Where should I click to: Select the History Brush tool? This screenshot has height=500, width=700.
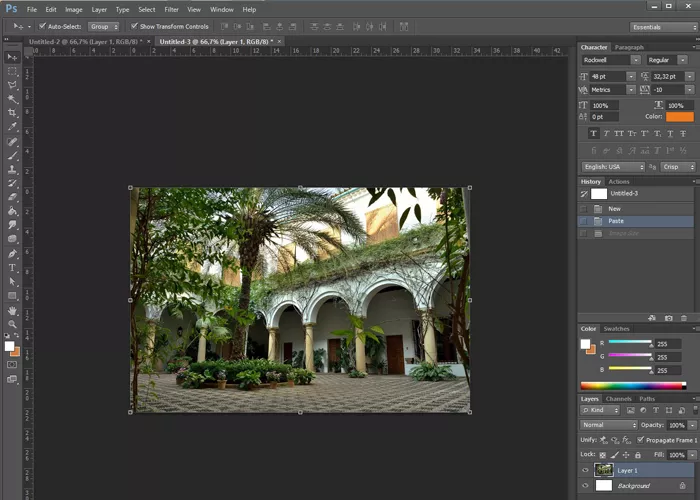pos(12,183)
